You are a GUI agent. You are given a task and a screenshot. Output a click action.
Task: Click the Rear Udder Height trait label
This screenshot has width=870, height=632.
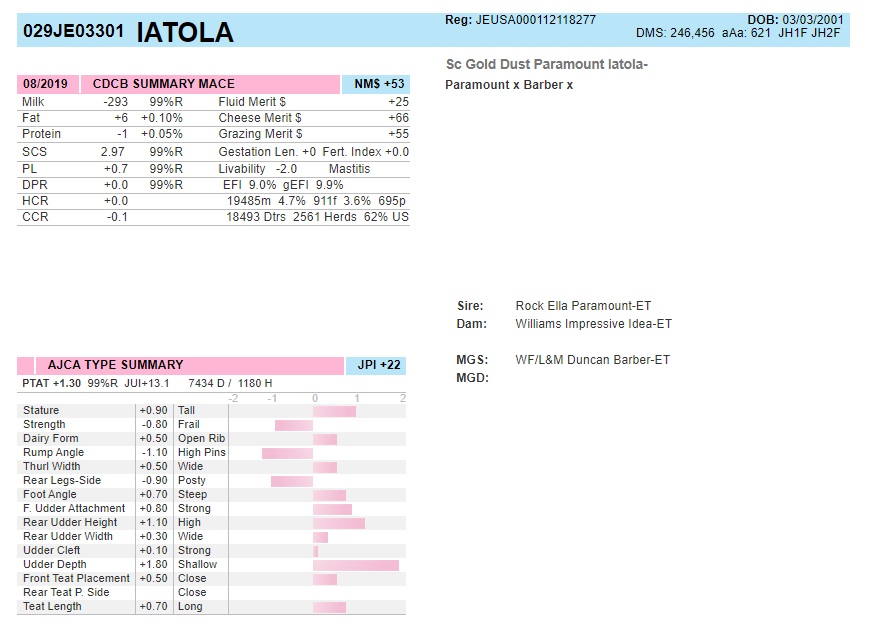[70, 522]
